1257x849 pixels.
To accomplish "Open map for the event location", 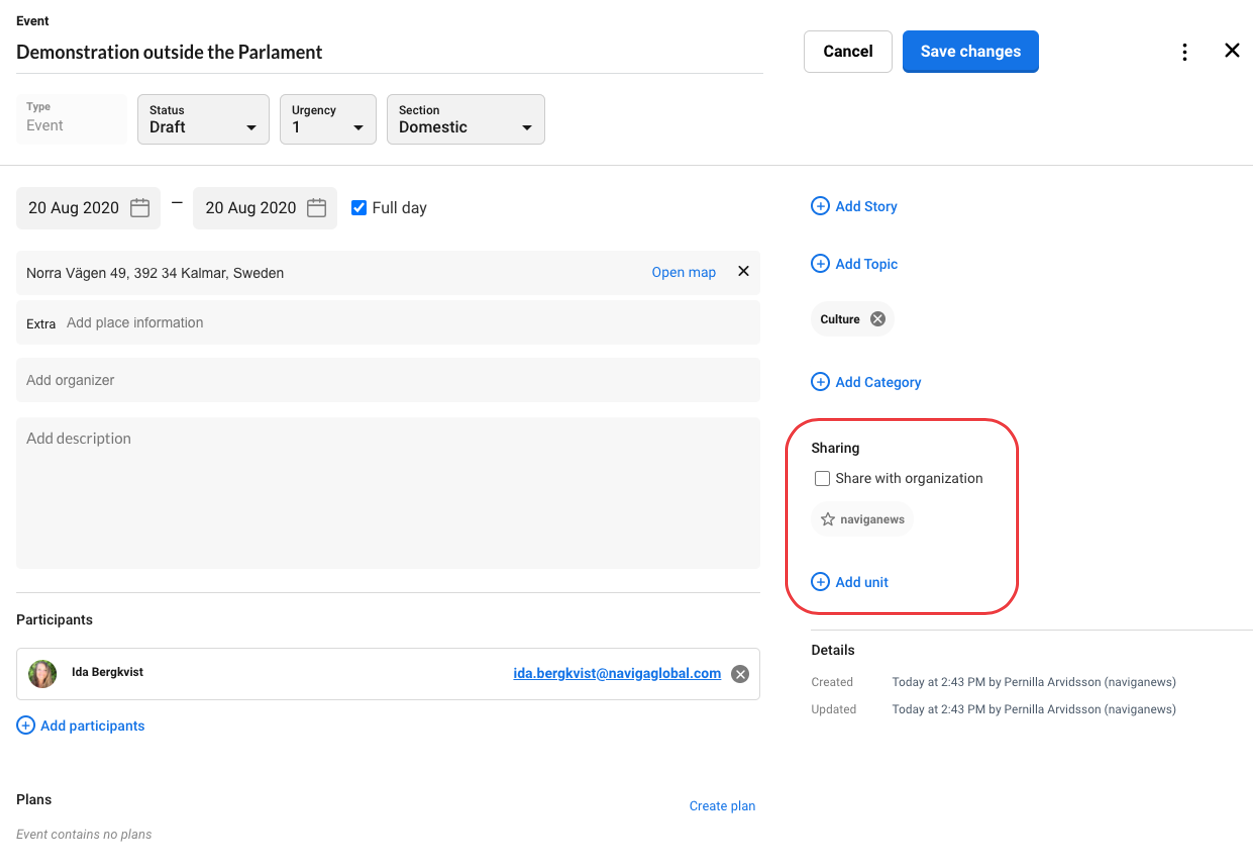I will click(x=683, y=272).
